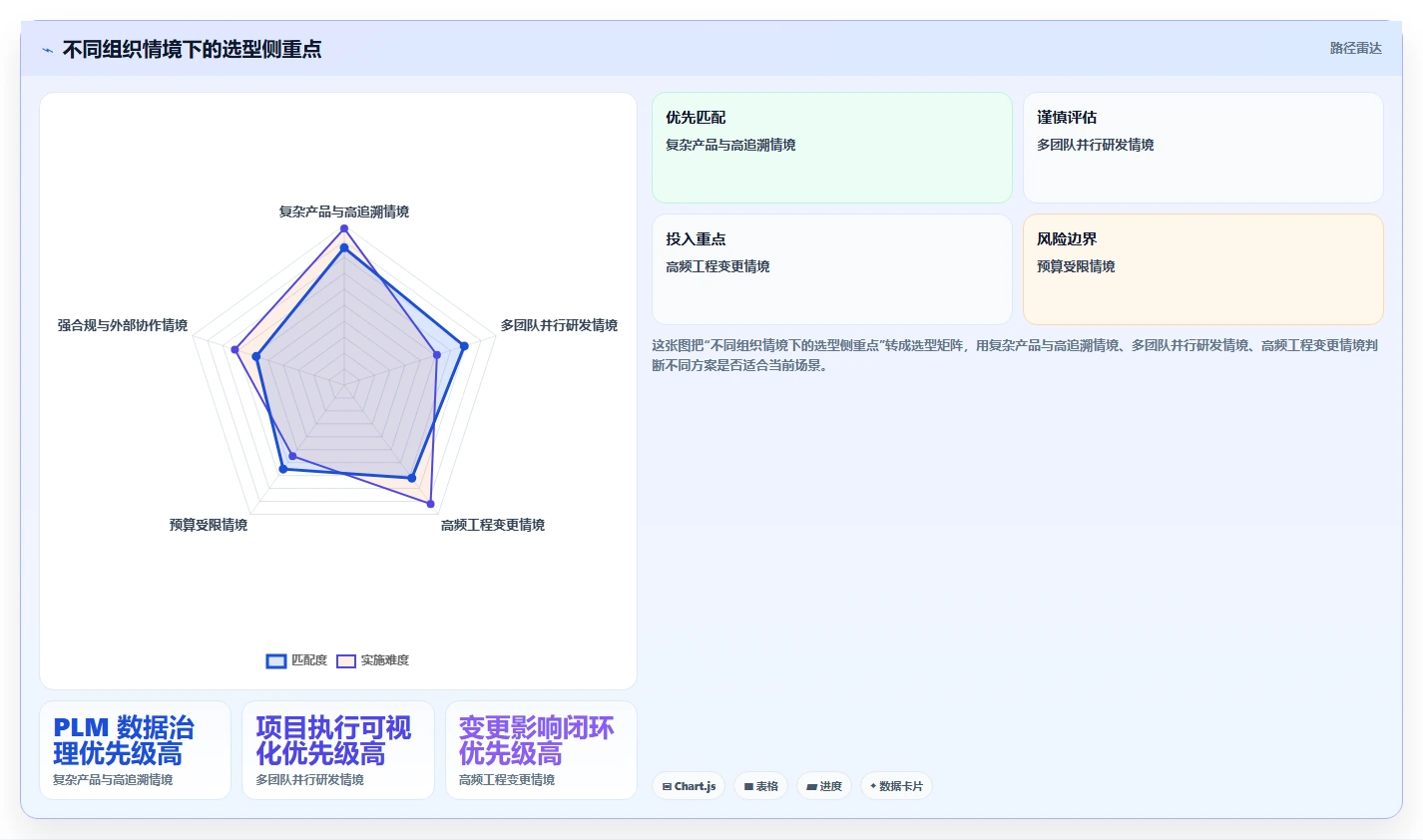The width and height of the screenshot is (1423, 840).
Task: Click the lightning icon beside the header title
Action: tap(47, 50)
